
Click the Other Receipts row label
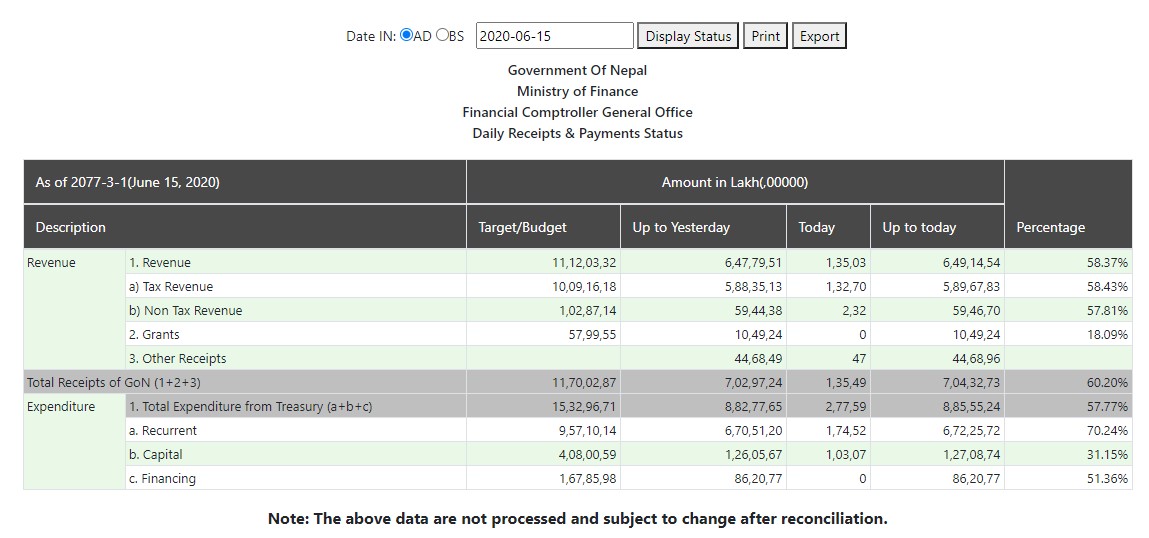click(177, 359)
